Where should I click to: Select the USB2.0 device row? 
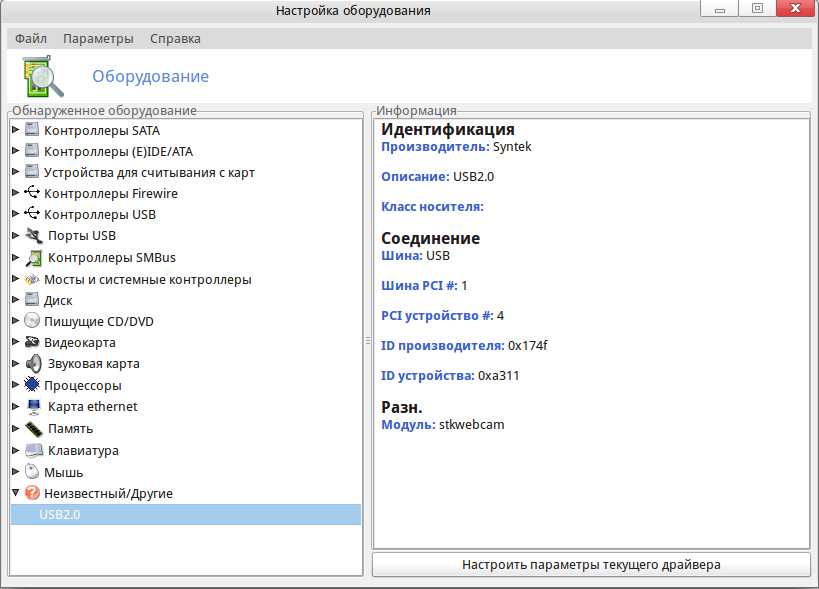point(186,514)
